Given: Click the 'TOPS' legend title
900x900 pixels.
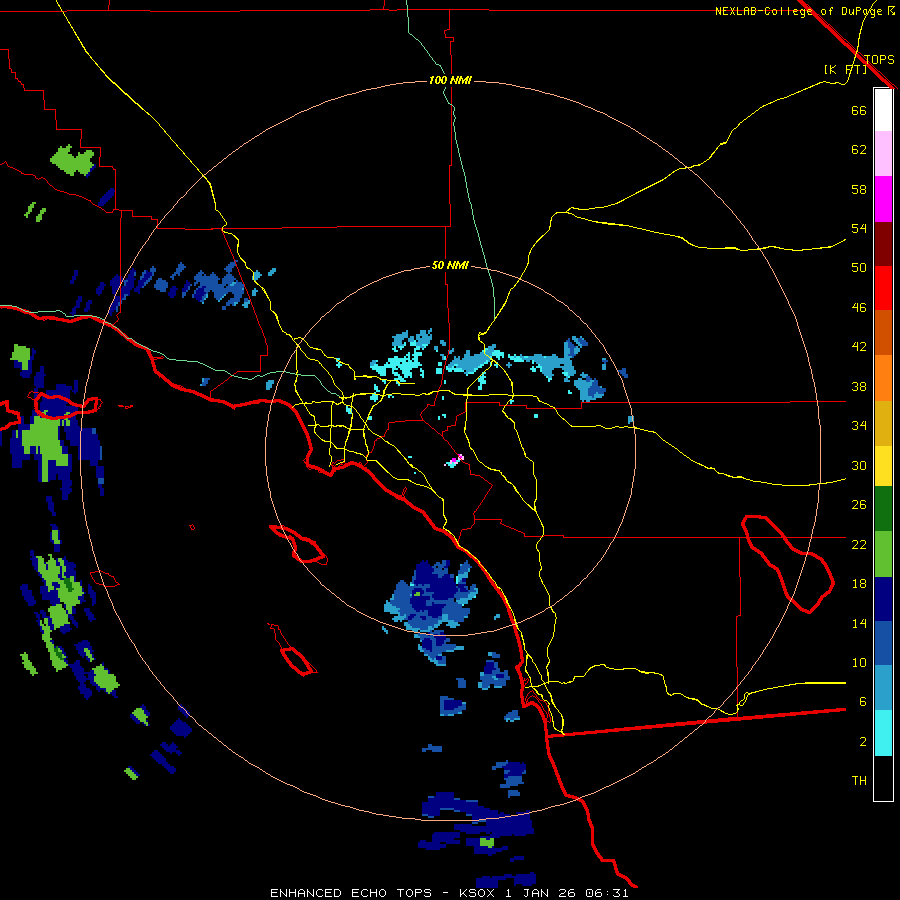Looking at the screenshot, I should 879,59.
